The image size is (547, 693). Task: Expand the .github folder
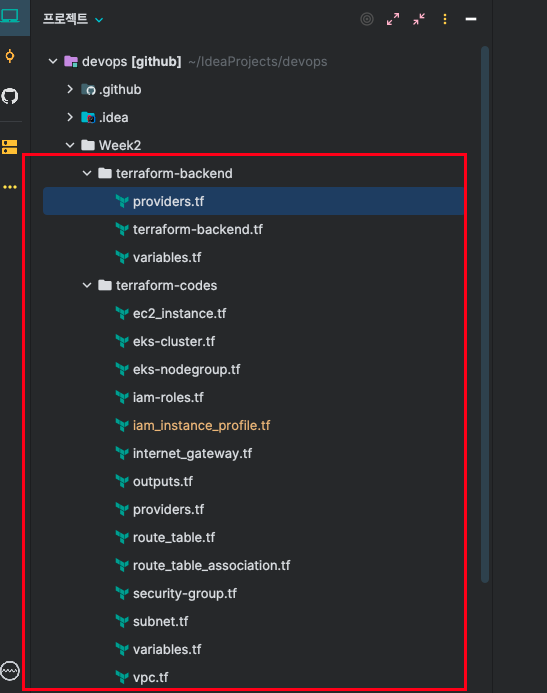[70, 89]
